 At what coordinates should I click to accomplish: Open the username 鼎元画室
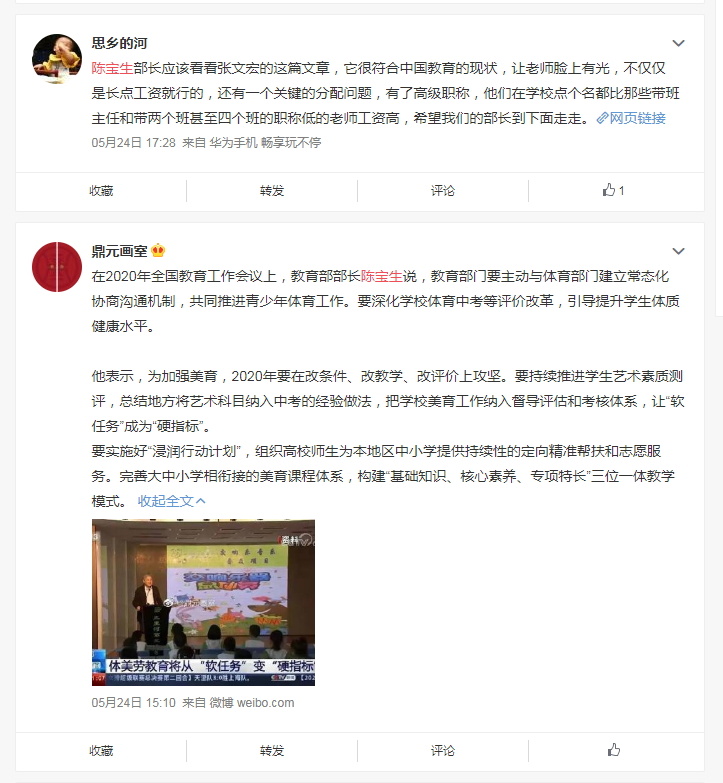[x=119, y=251]
